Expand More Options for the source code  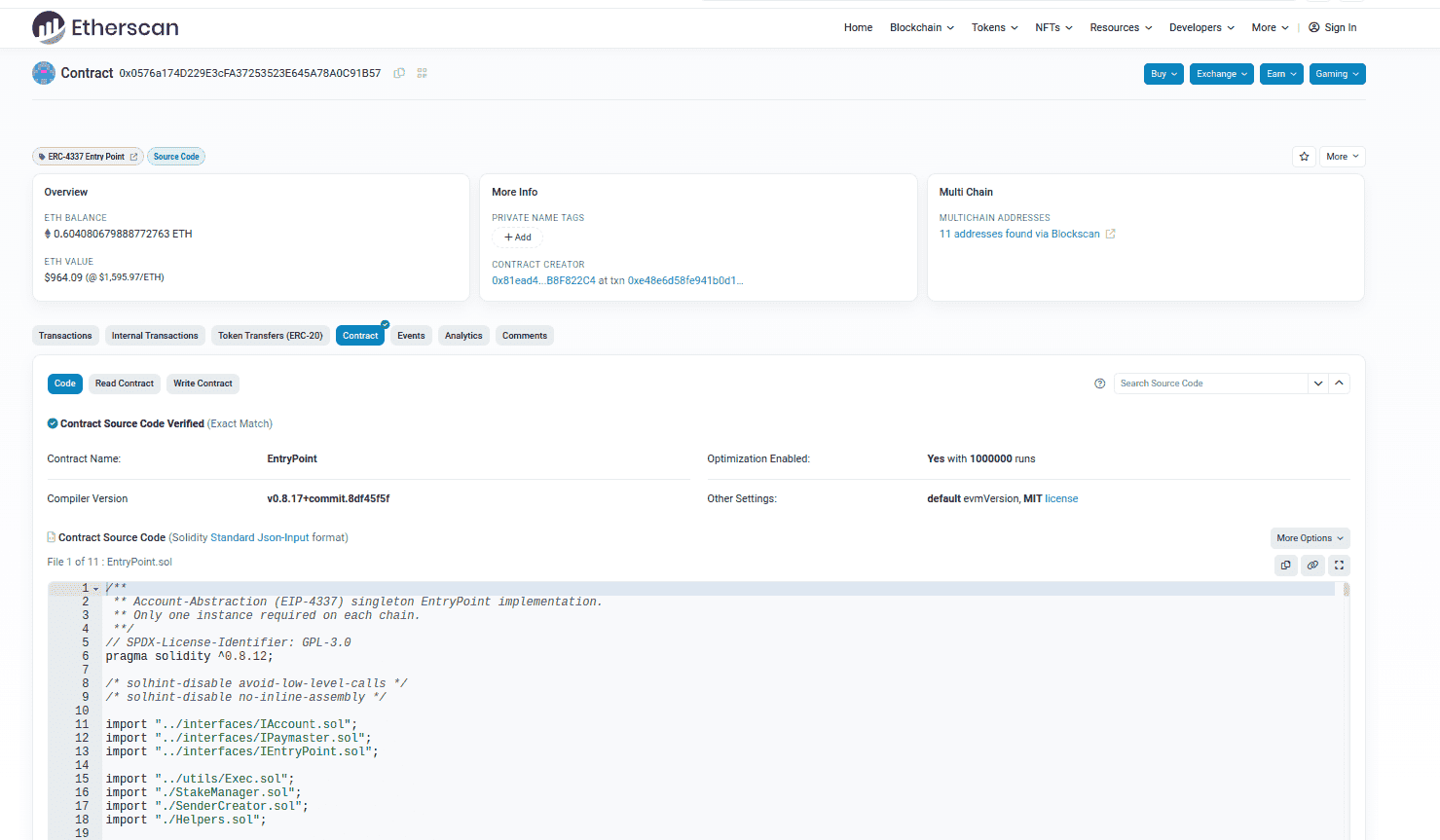1310,538
